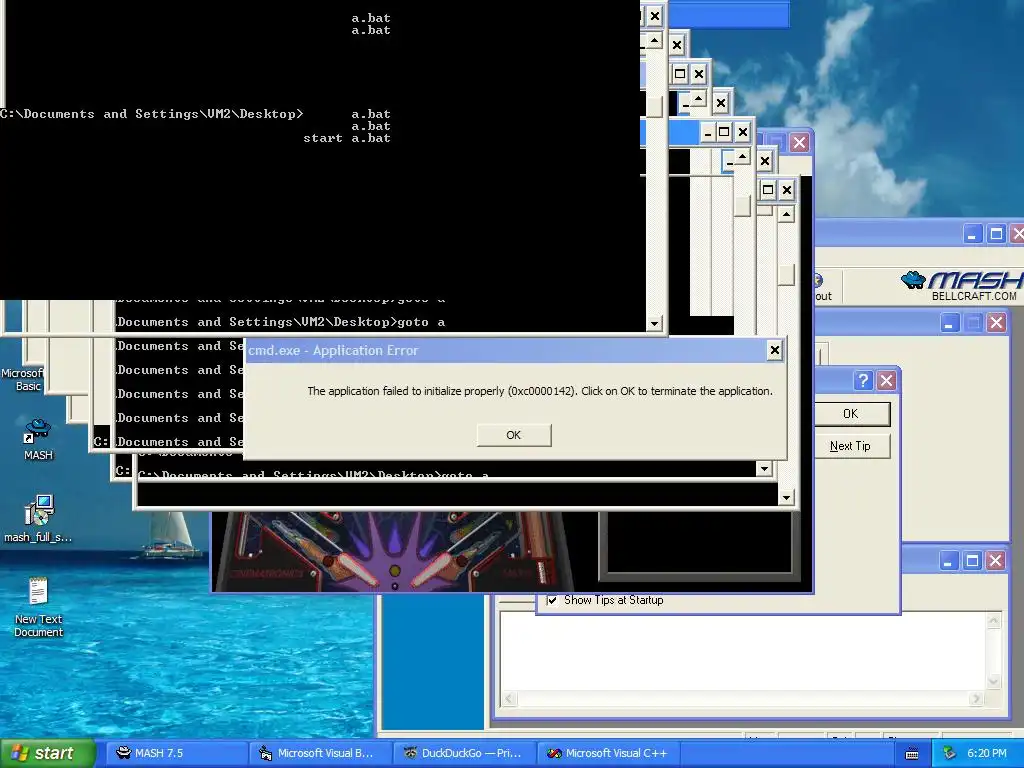Click the scroll-down arrow at the rightmost cmd window's bottom
1024x768 pixels.
[x=786, y=498]
